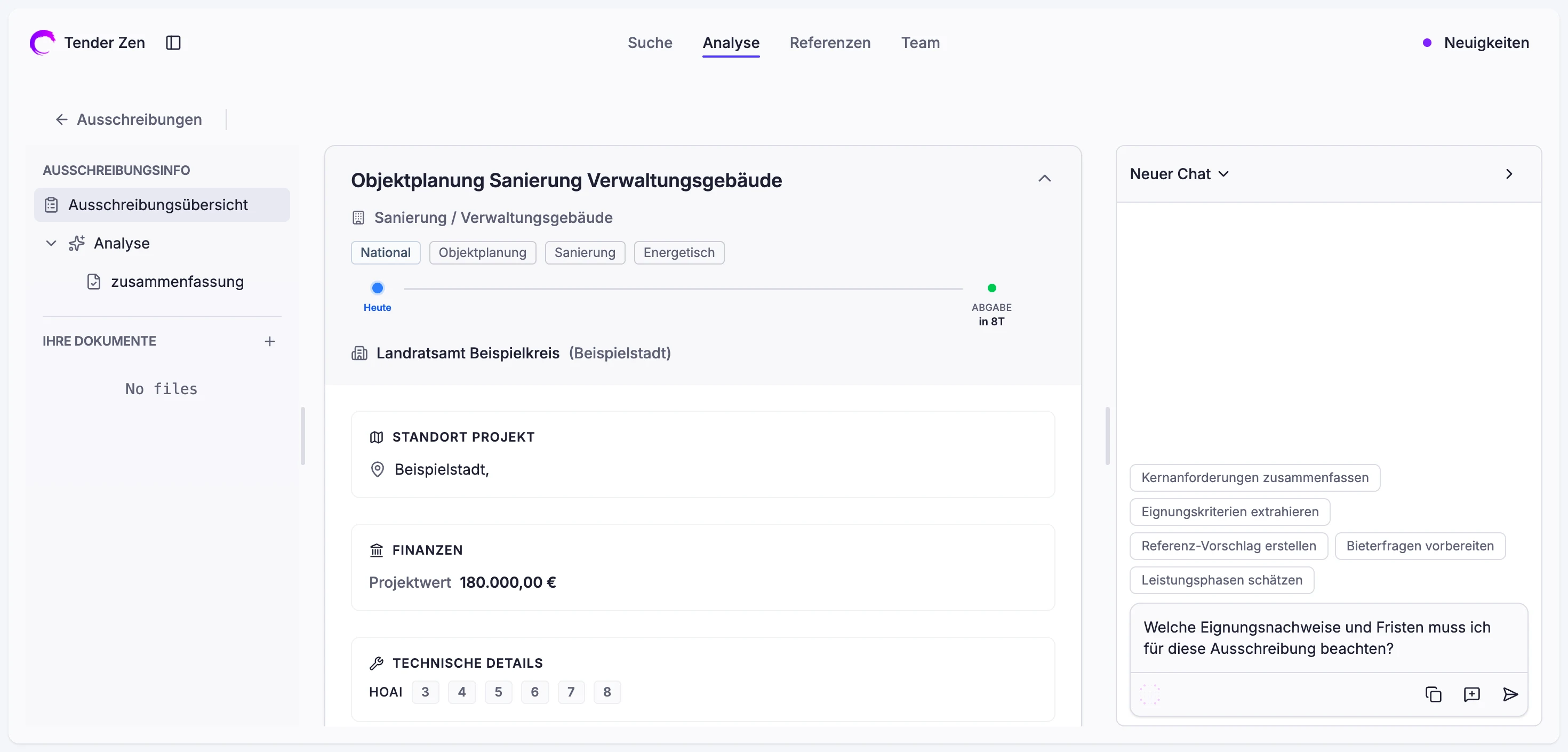Open the Neuer Chat dropdown
The image size is (1568, 752).
1180,174
